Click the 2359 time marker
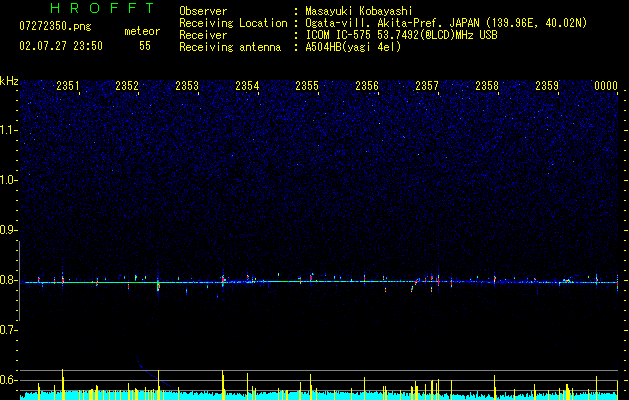The width and height of the screenshot is (629, 400). tap(547, 86)
